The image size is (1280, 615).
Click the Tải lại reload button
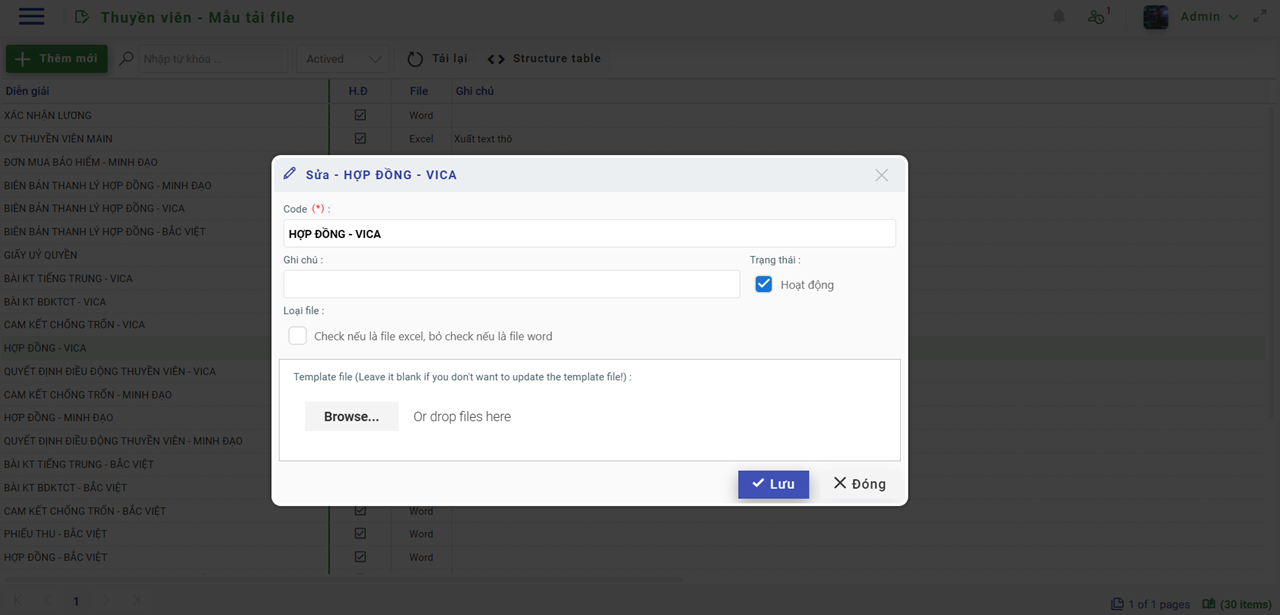coord(437,59)
